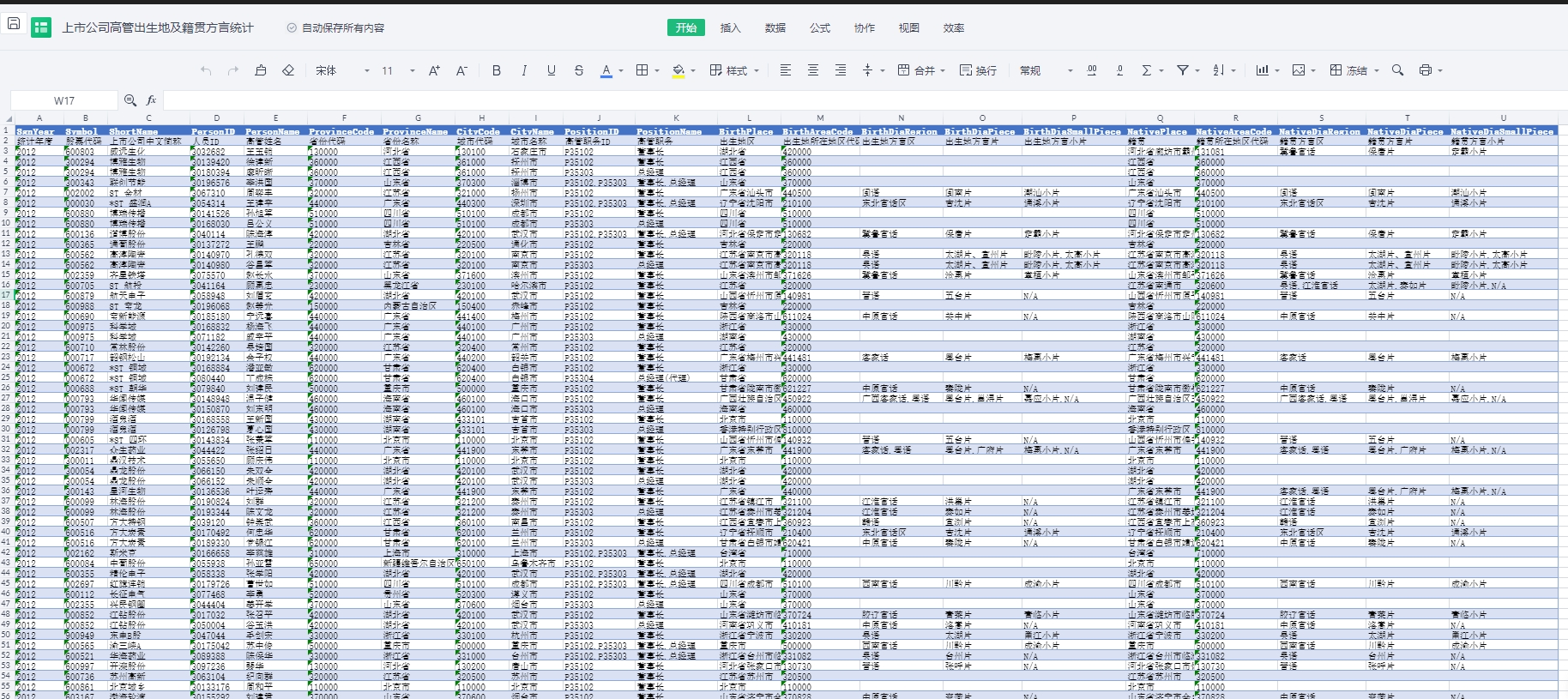Click the vertical alignment icon
Viewport: 1568px width, 699px height.
[867, 70]
